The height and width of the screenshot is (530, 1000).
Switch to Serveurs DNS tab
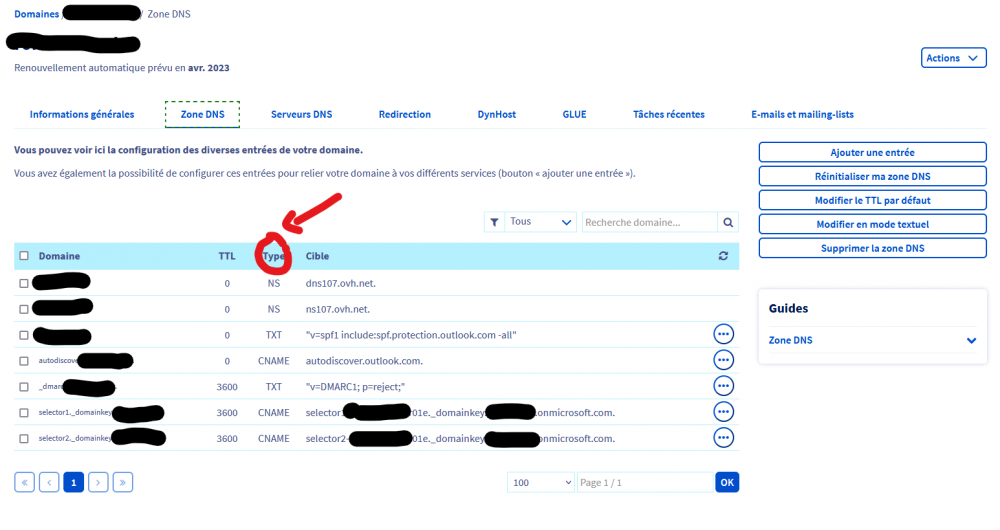click(302, 114)
